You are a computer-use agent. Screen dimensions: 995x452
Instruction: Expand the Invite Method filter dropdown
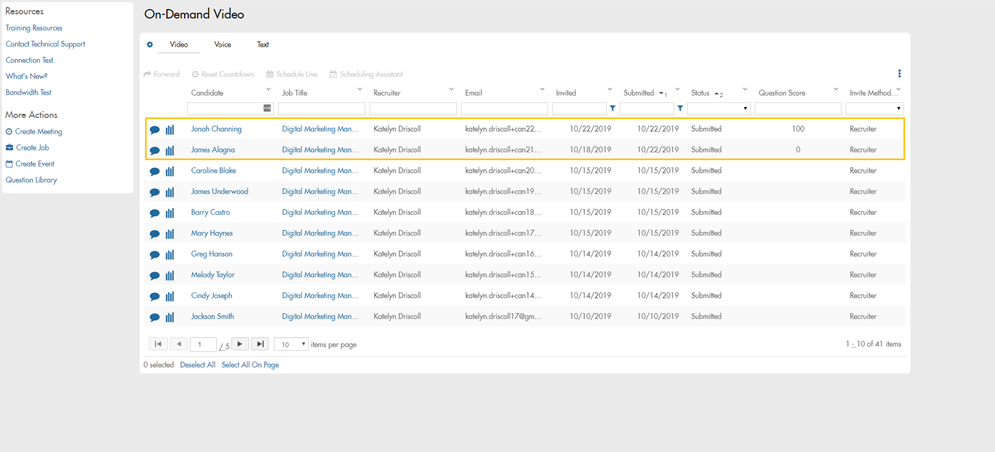[874, 108]
